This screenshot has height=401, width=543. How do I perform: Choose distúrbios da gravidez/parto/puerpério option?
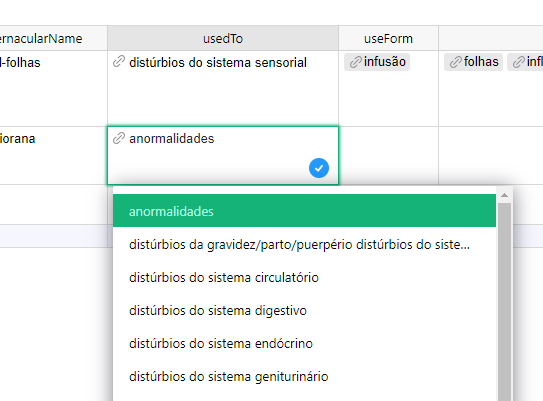click(304, 244)
